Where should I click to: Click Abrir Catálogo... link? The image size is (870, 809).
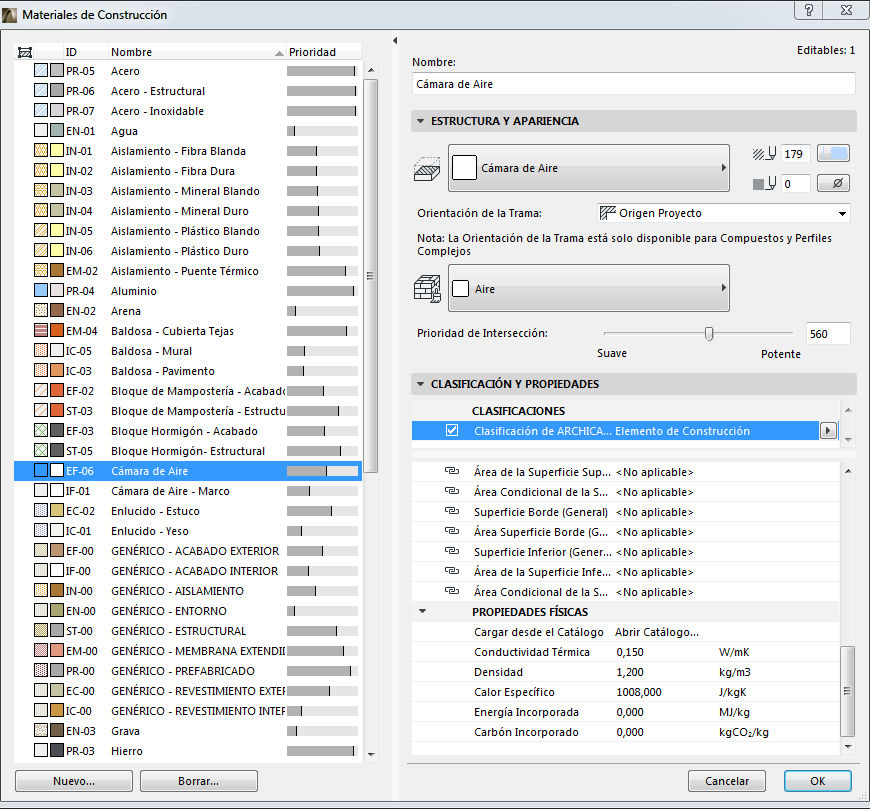coord(656,632)
